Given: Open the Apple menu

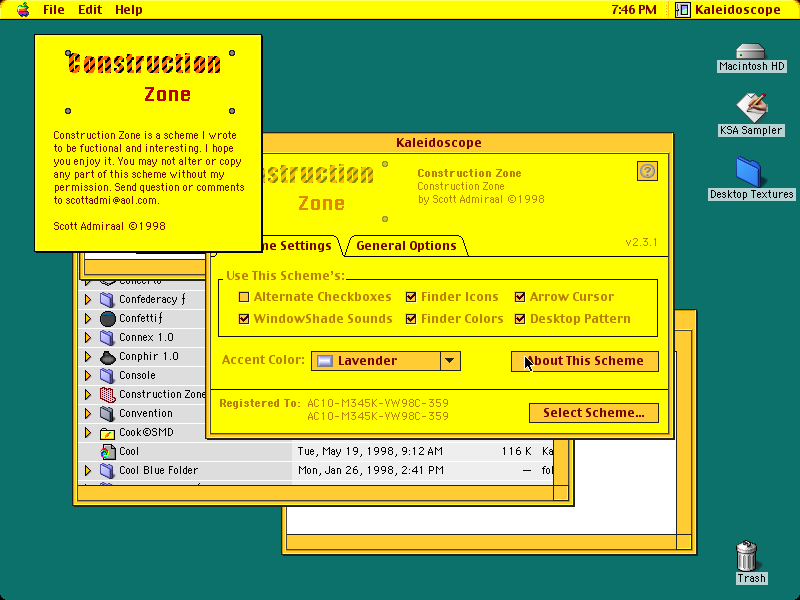Looking at the screenshot, I should click(x=23, y=10).
